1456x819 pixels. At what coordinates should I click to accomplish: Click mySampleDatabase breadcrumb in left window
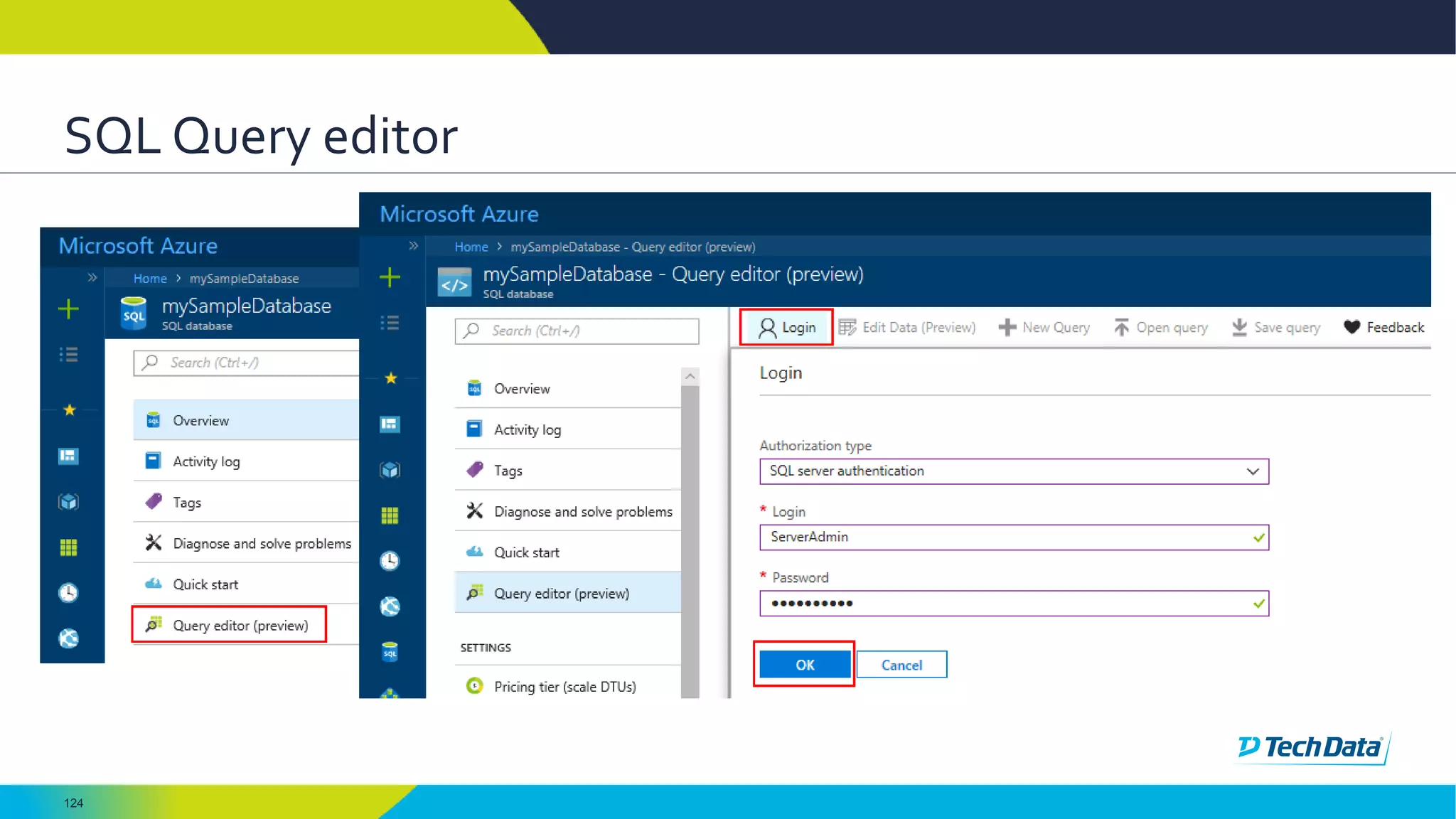(x=244, y=278)
